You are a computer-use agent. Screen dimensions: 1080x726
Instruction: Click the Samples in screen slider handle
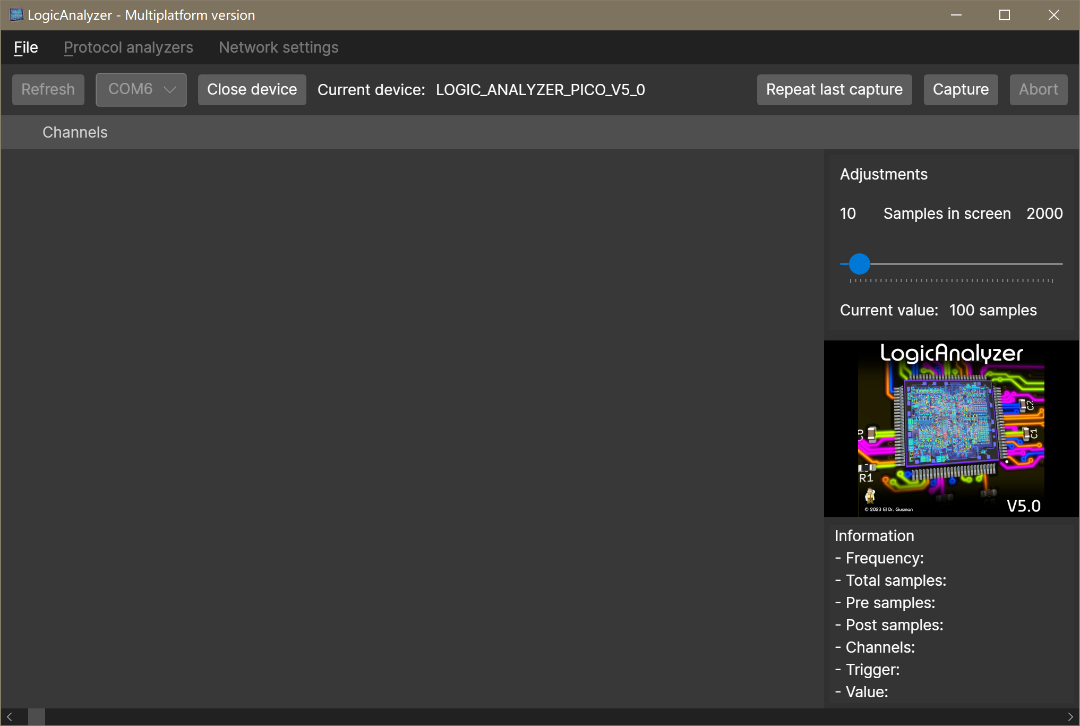coord(860,264)
